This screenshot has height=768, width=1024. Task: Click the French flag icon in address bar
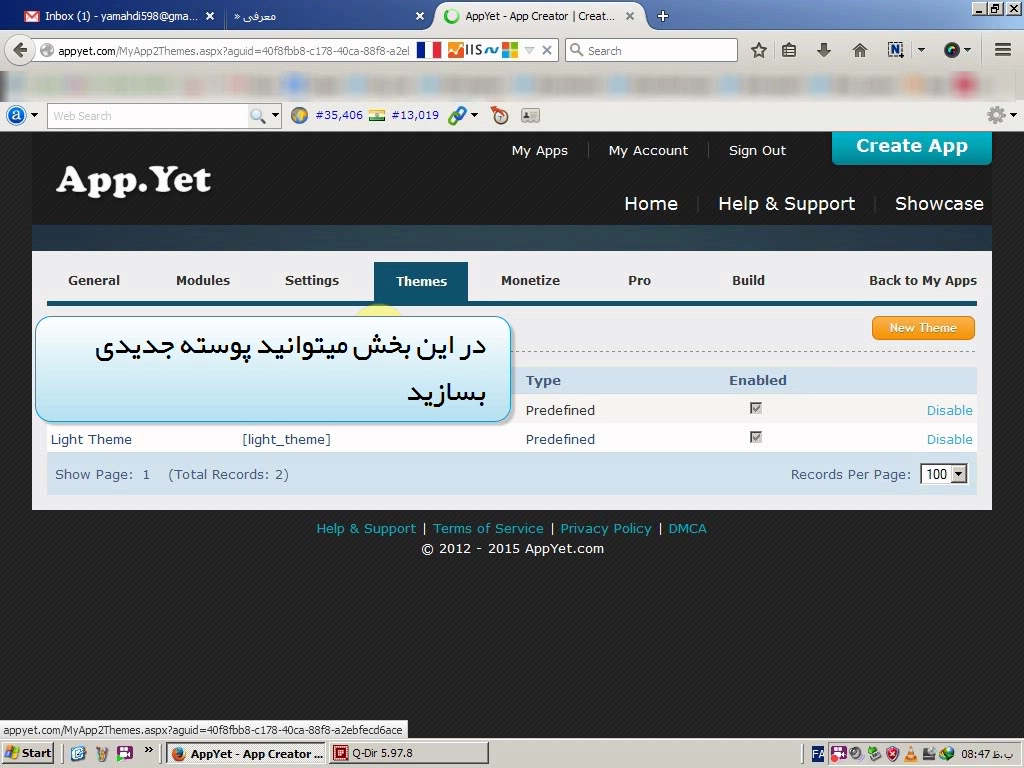(428, 50)
